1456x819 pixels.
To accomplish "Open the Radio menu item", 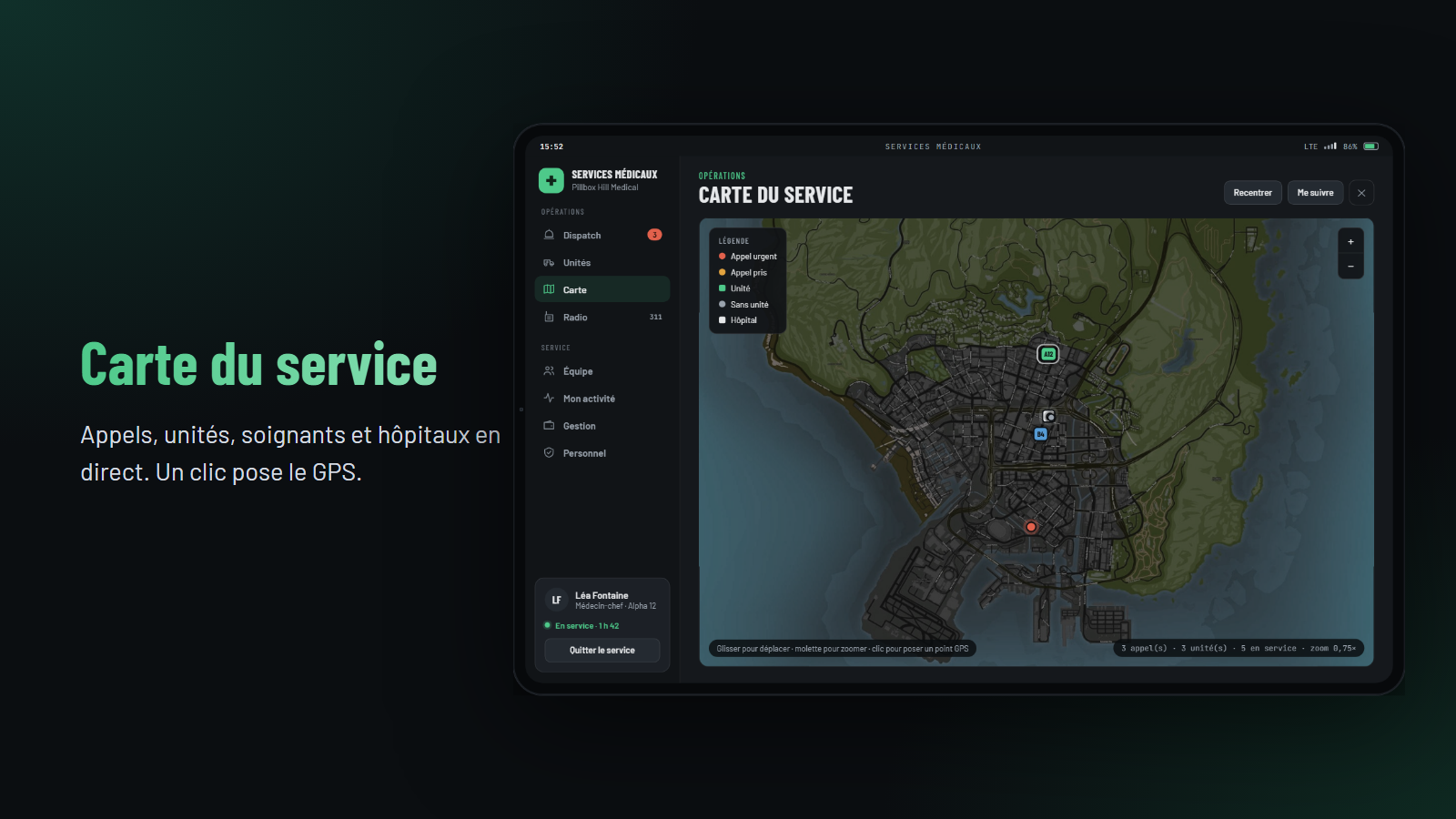I will pyautogui.click(x=602, y=317).
